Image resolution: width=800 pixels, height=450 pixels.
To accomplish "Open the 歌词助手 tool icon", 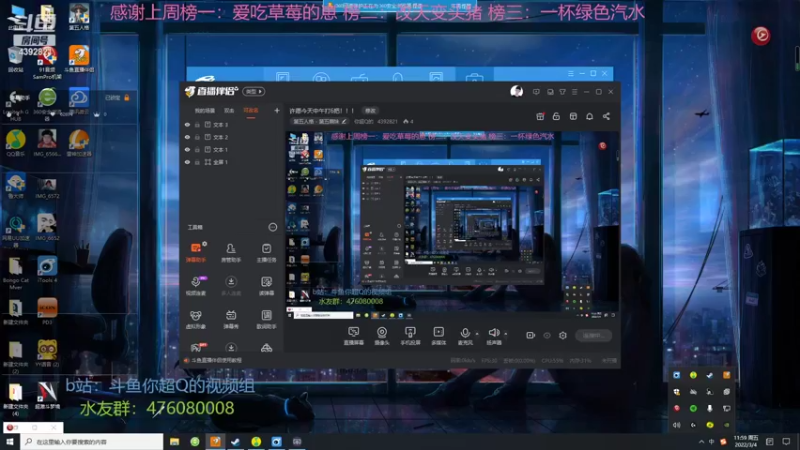I will (x=266, y=319).
